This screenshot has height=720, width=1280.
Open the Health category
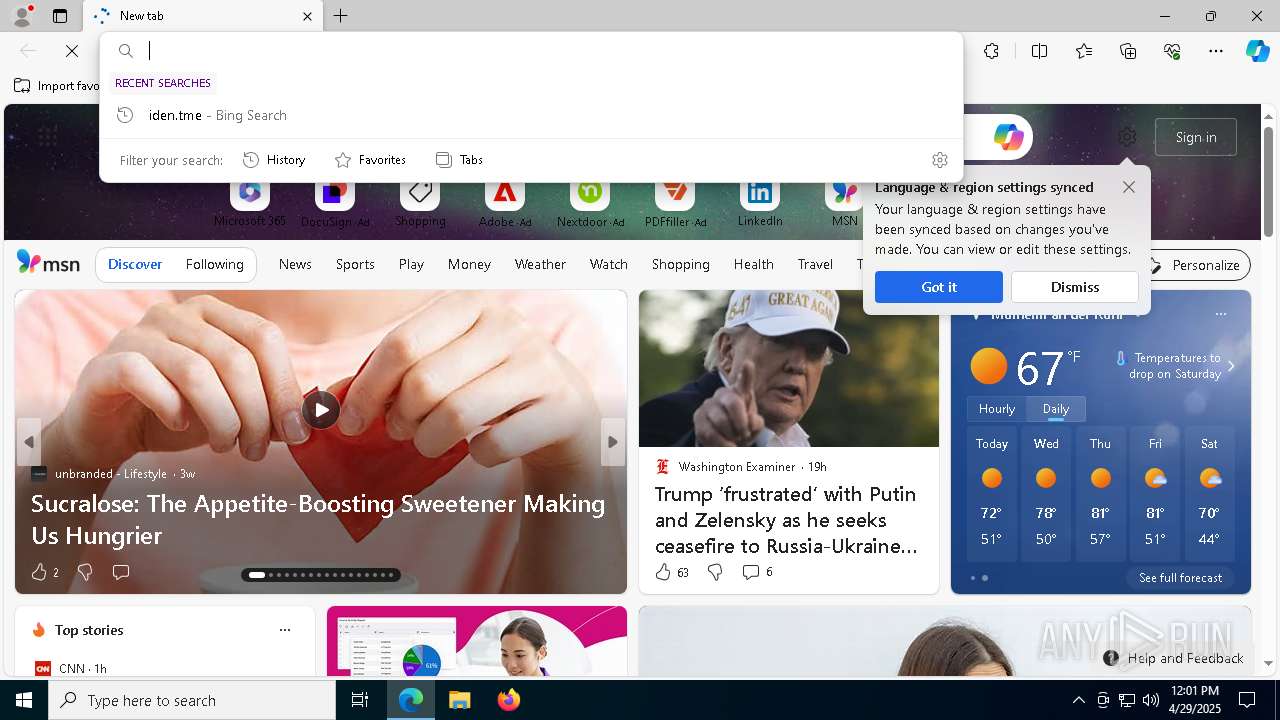pyautogui.click(x=753, y=265)
